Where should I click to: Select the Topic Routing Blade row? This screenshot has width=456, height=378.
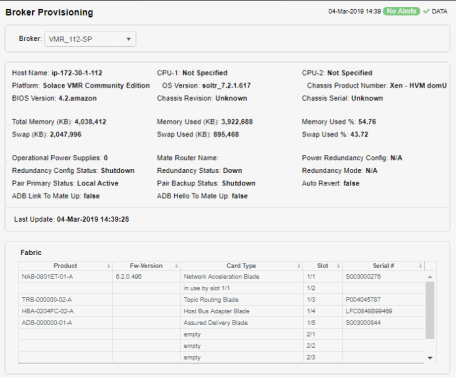click(222, 300)
